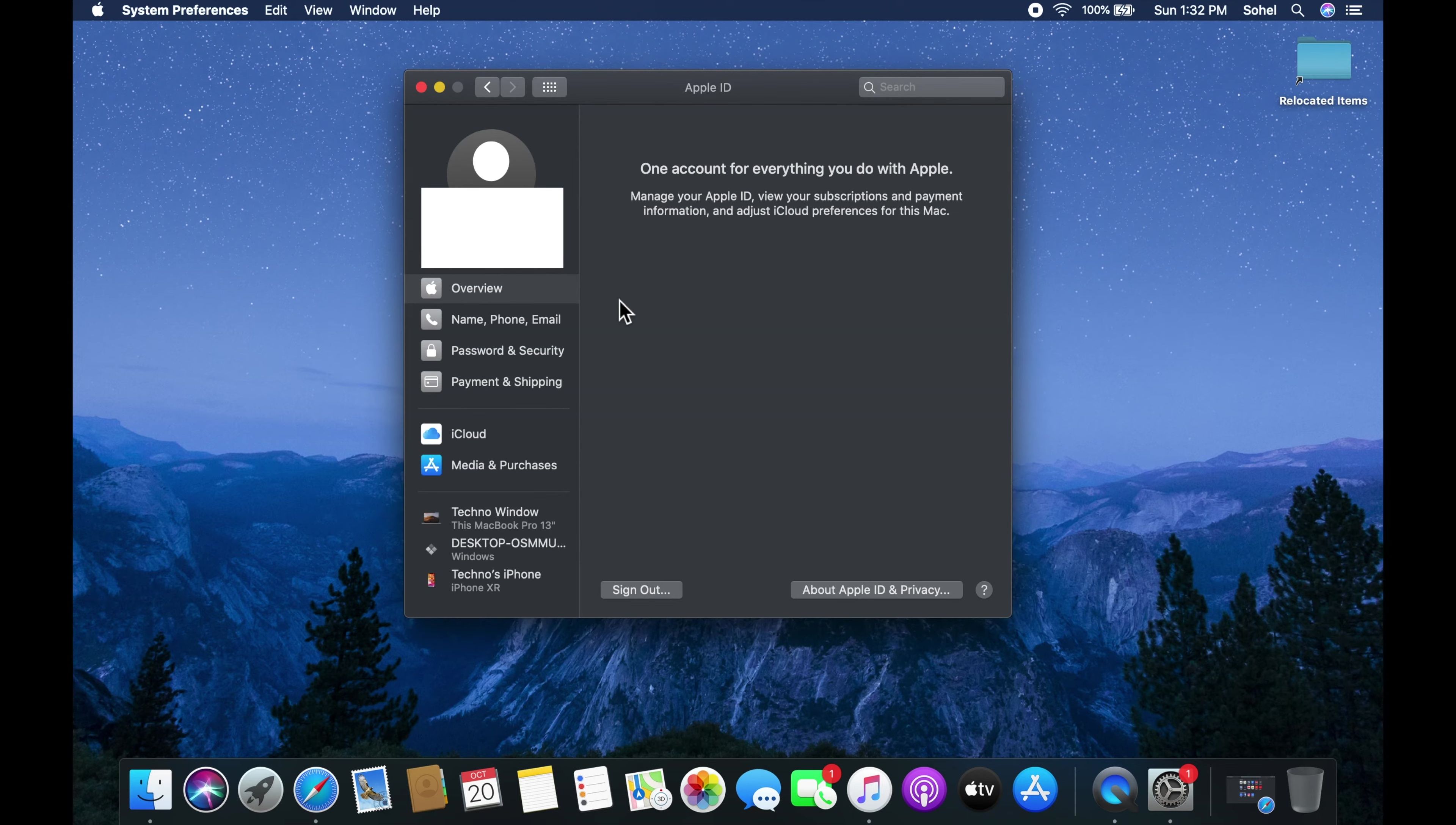Open Password & Security section
Screen dimensions: 1456x825
click(x=492, y=351)
